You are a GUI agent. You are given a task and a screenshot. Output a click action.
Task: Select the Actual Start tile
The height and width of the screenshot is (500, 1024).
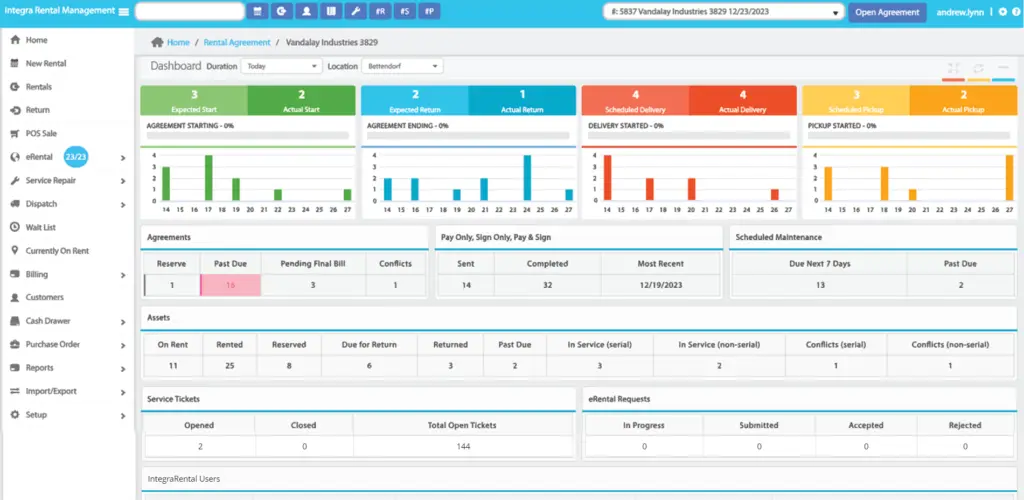[x=302, y=101]
